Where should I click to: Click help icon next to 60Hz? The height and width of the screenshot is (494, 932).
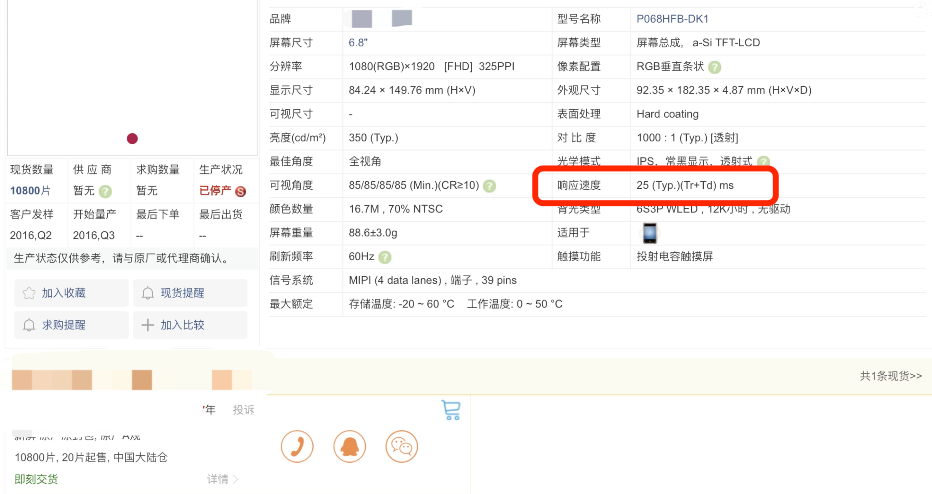[x=385, y=257]
